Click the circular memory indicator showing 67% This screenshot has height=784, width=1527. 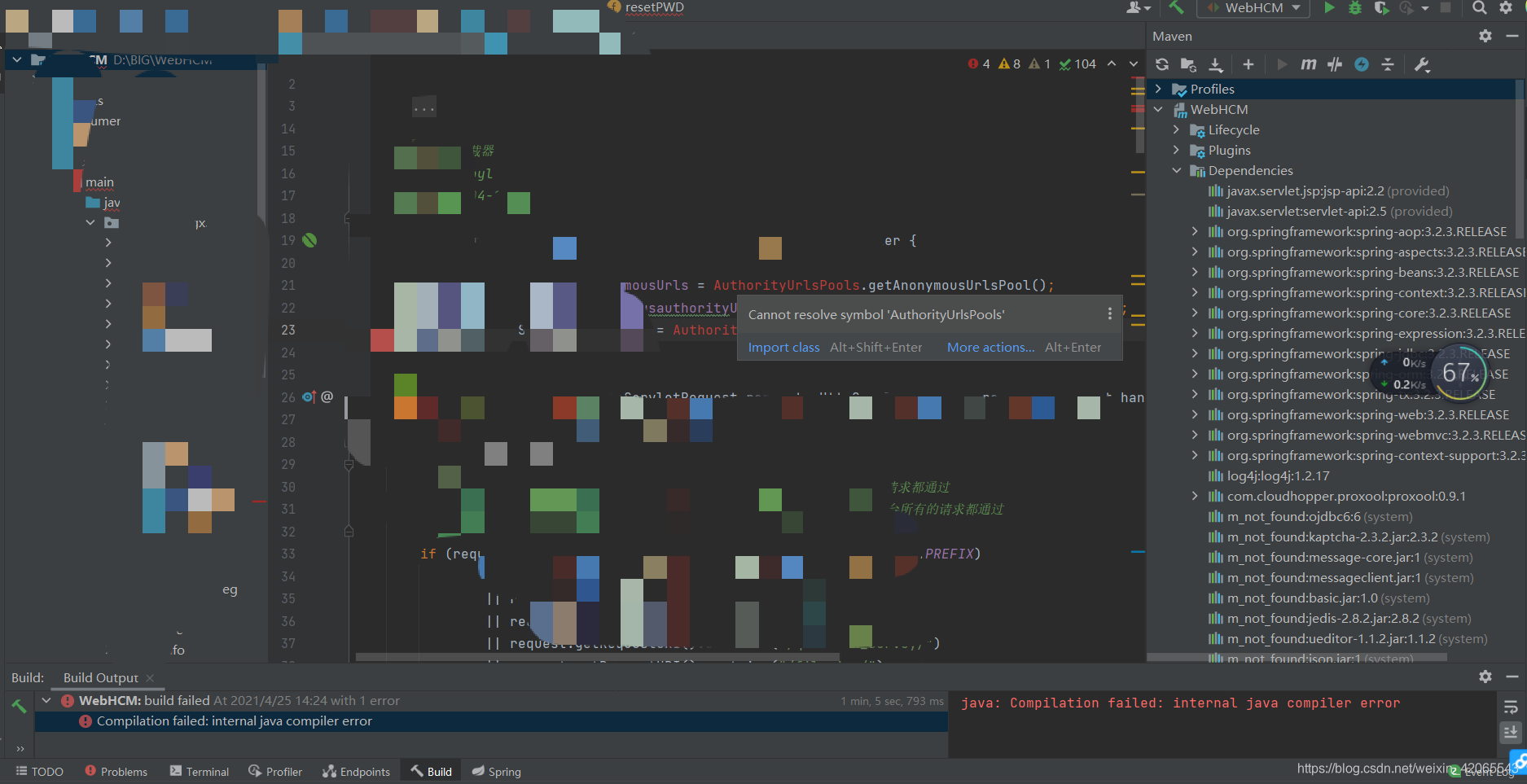[1459, 374]
